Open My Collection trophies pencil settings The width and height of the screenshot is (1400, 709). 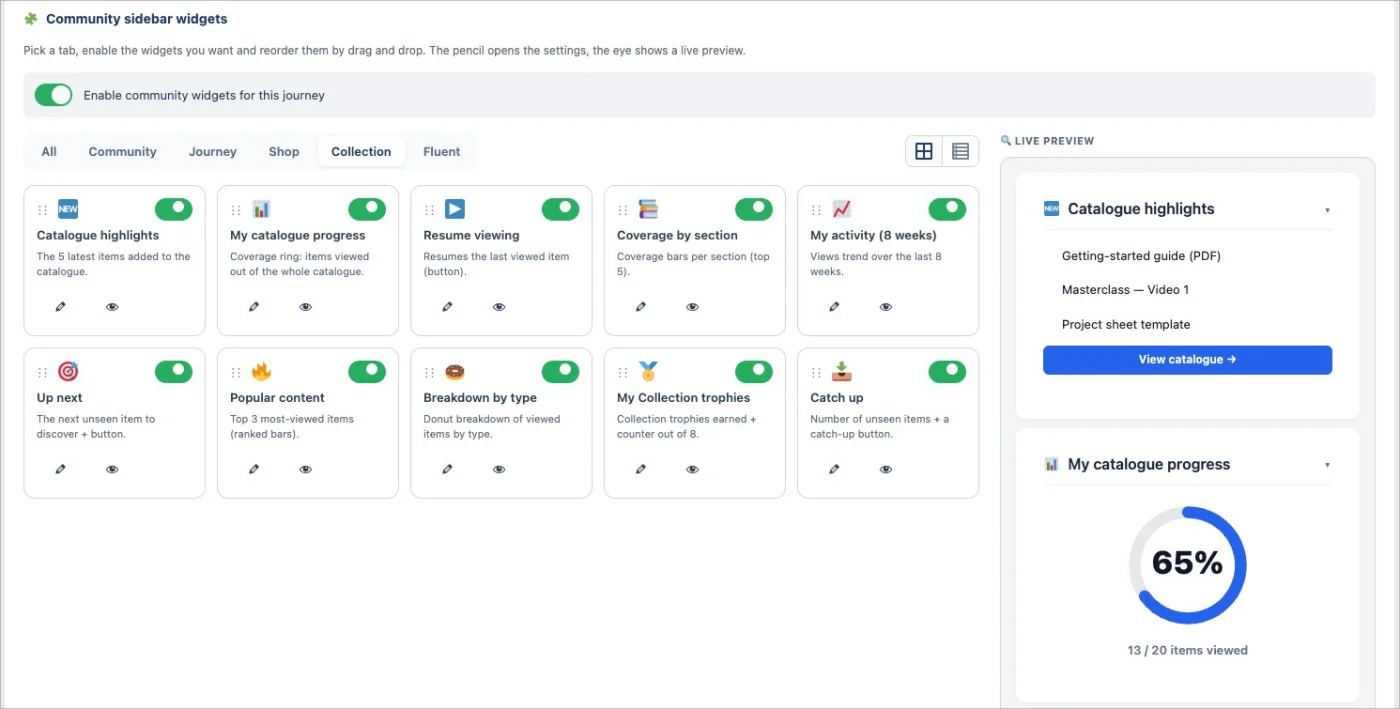(641, 469)
